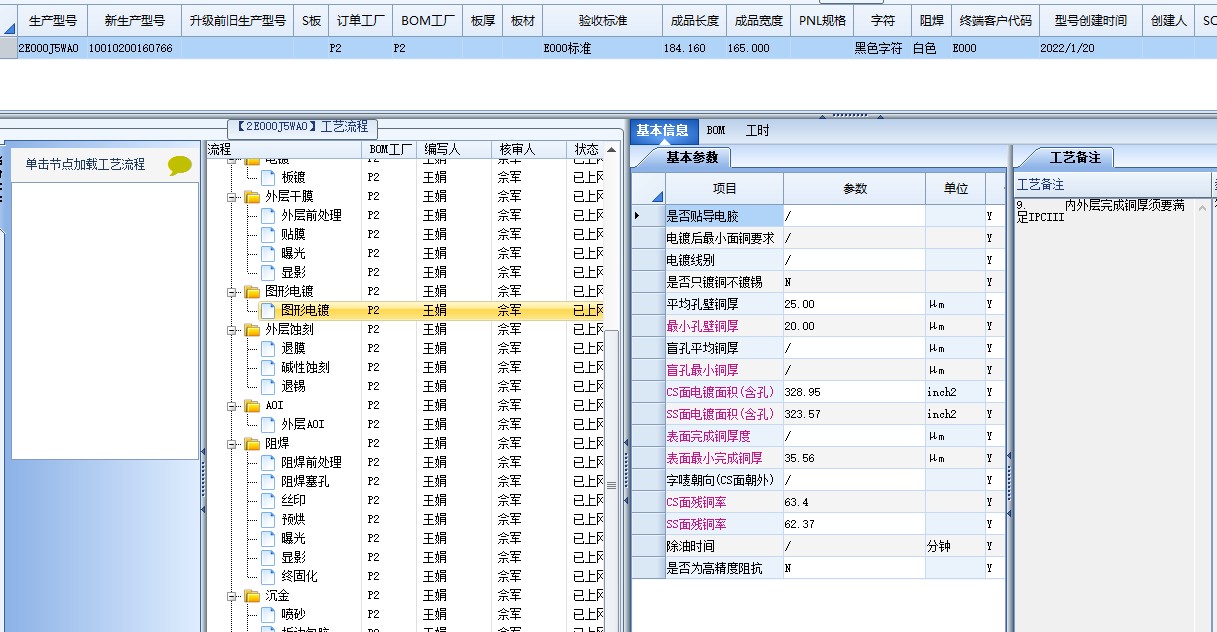Screen dimensions: 1217x632
Task: Select the 曝光 step under 外层干膜
Action: (293, 253)
